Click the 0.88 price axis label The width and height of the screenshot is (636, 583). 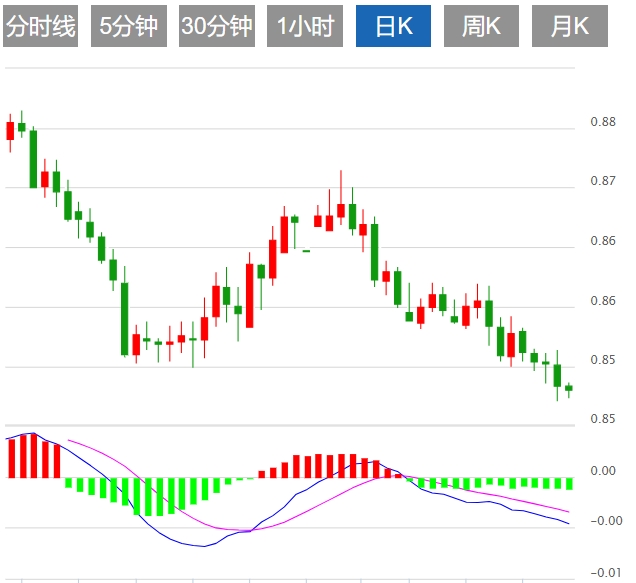coord(603,122)
